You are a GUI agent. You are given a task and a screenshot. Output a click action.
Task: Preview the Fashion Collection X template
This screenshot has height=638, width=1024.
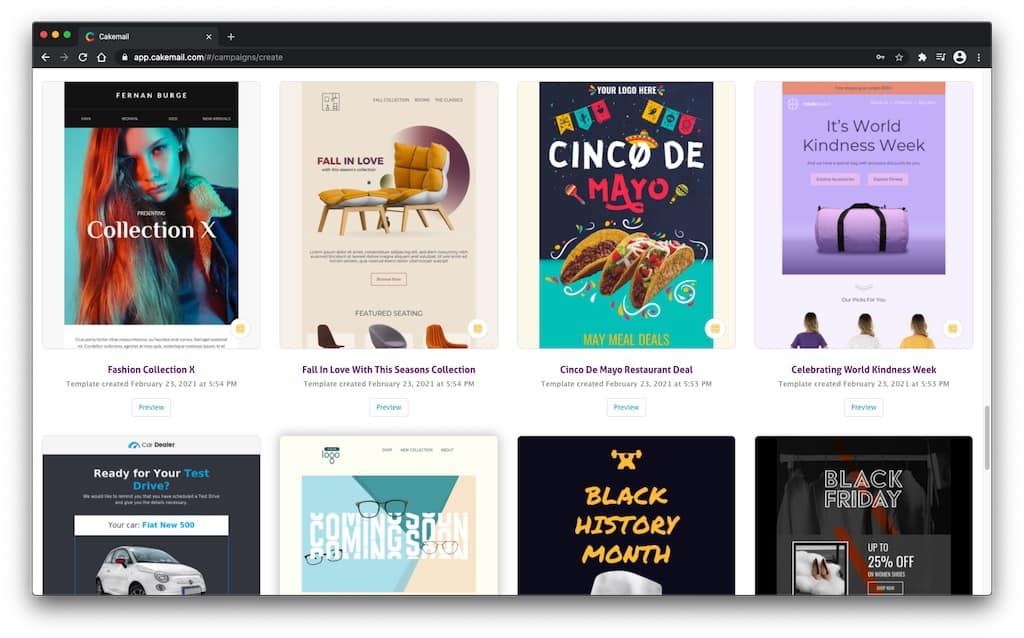pyautogui.click(x=152, y=407)
